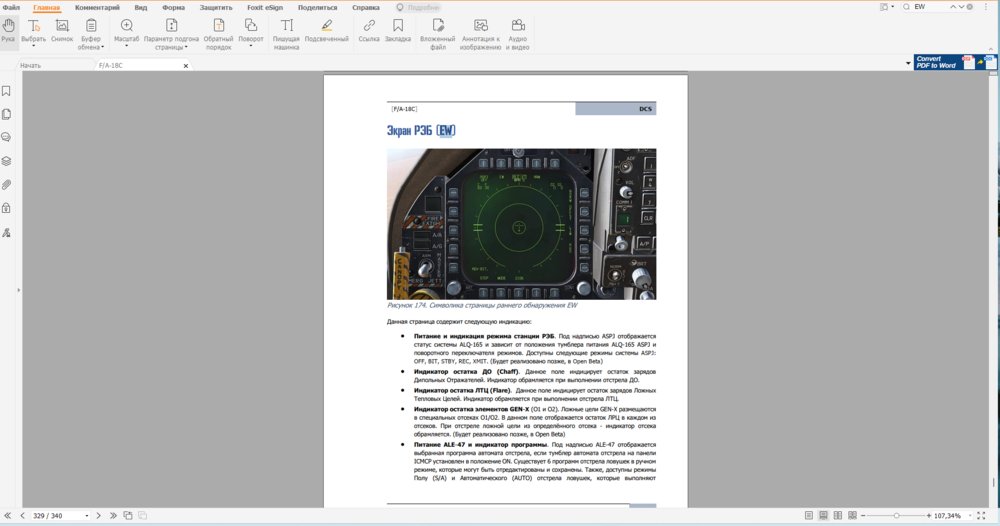Open the Поделиться tab

click(317, 8)
